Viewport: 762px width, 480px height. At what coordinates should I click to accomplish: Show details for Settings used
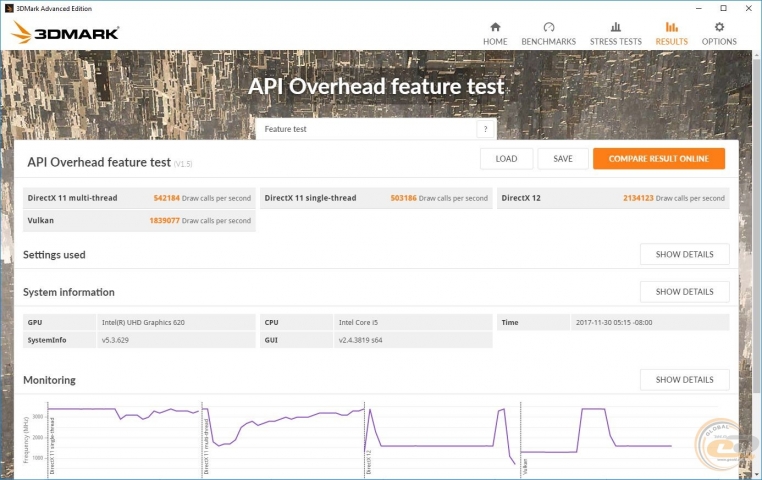(x=684, y=254)
